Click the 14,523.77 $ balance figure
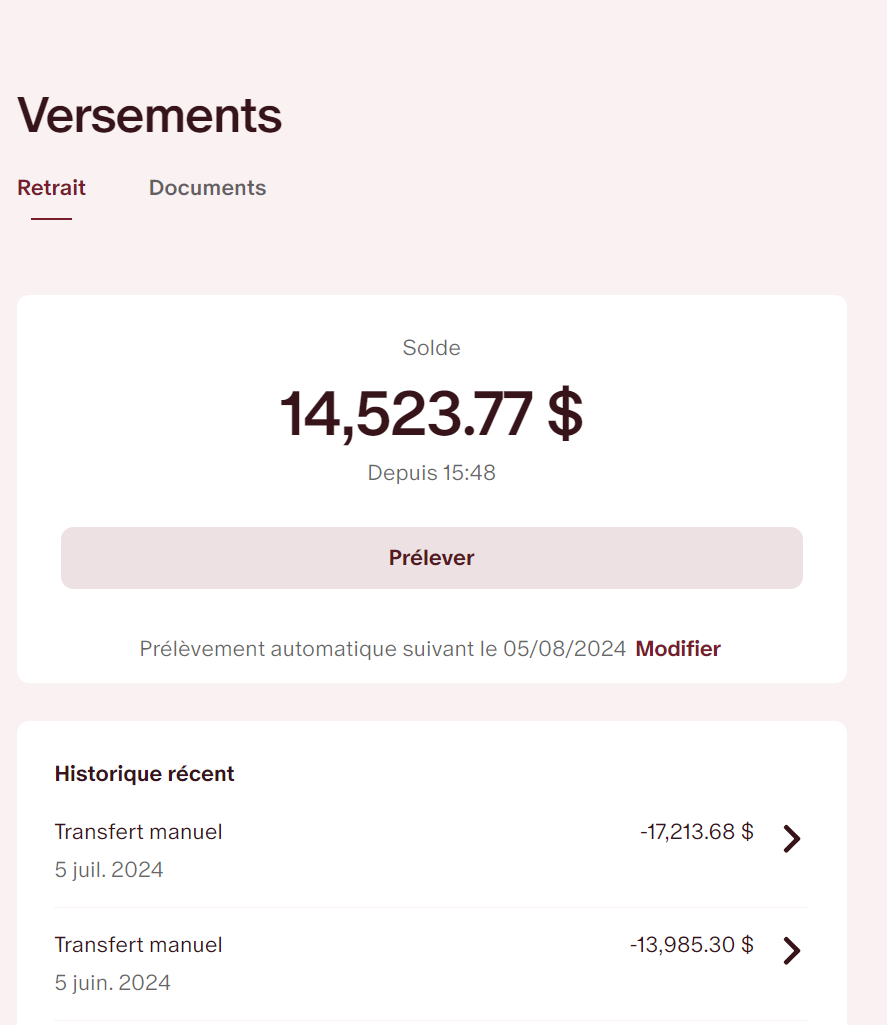887x1025 pixels. pyautogui.click(x=410, y=413)
